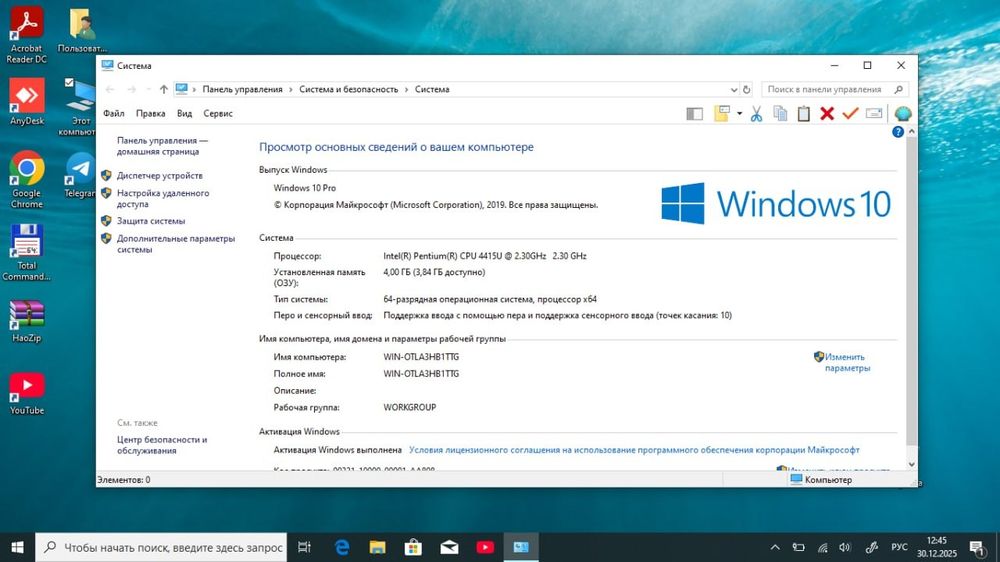
Task: Click the processor value Intel Pentium text
Action: tap(485, 256)
